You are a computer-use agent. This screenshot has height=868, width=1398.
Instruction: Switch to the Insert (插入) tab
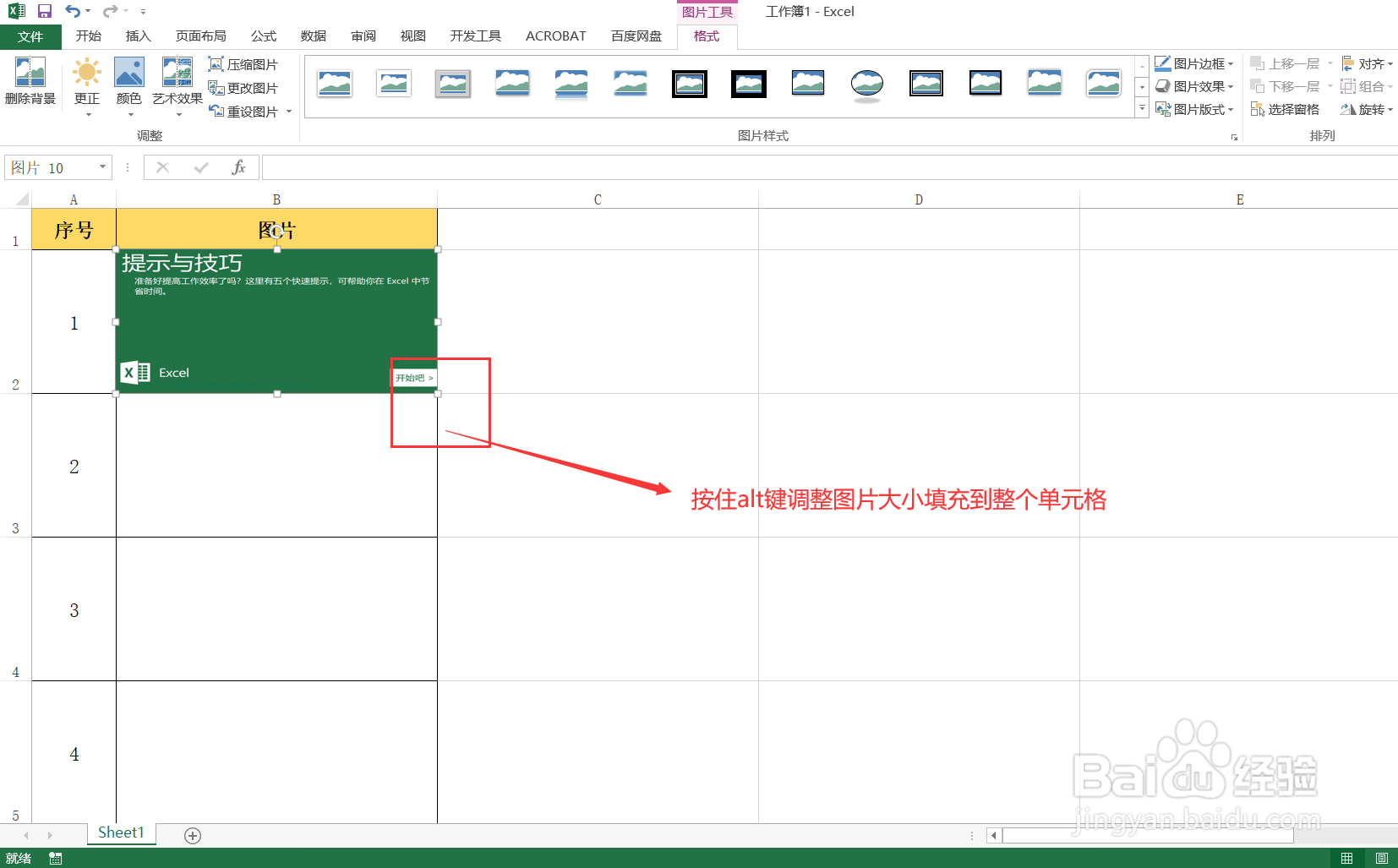pos(138,36)
